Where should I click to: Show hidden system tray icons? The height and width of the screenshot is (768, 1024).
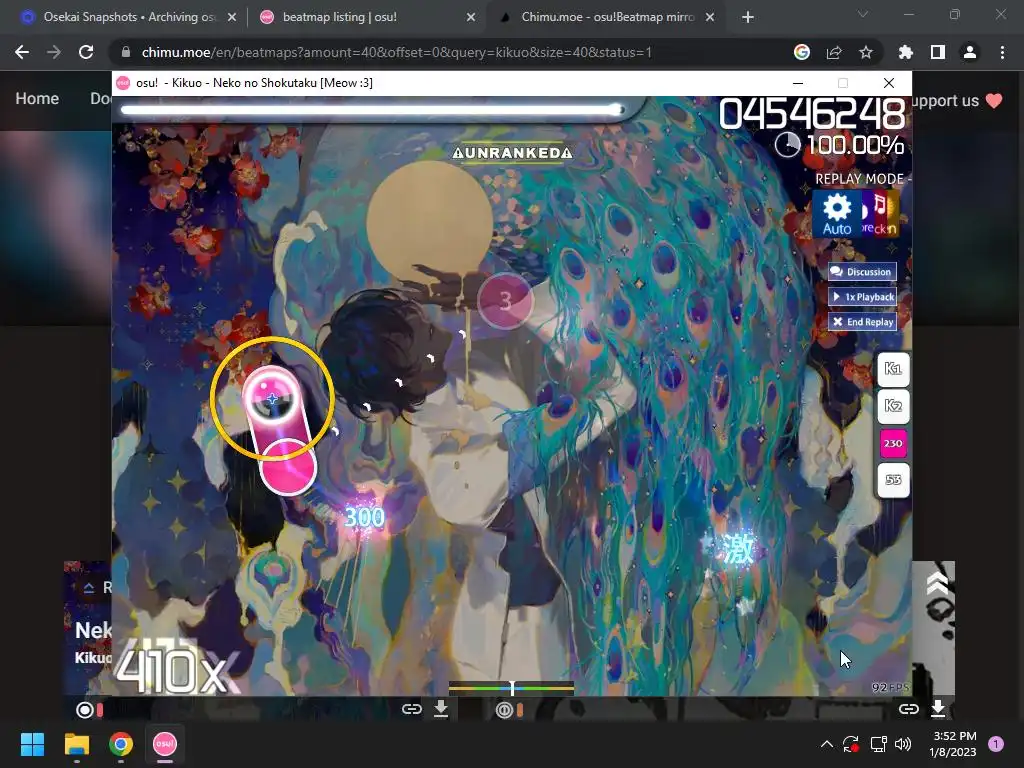[x=827, y=744]
